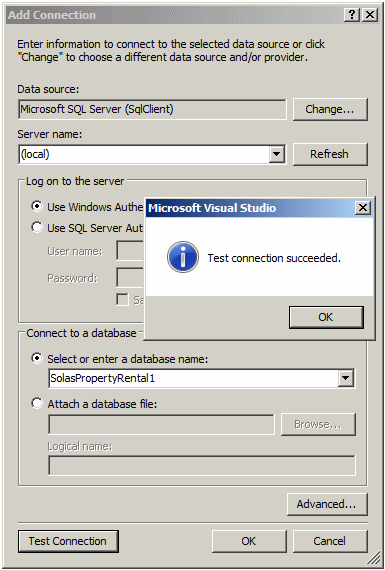Click the User name: label
The width and height of the screenshot is (385, 570).
75,251
